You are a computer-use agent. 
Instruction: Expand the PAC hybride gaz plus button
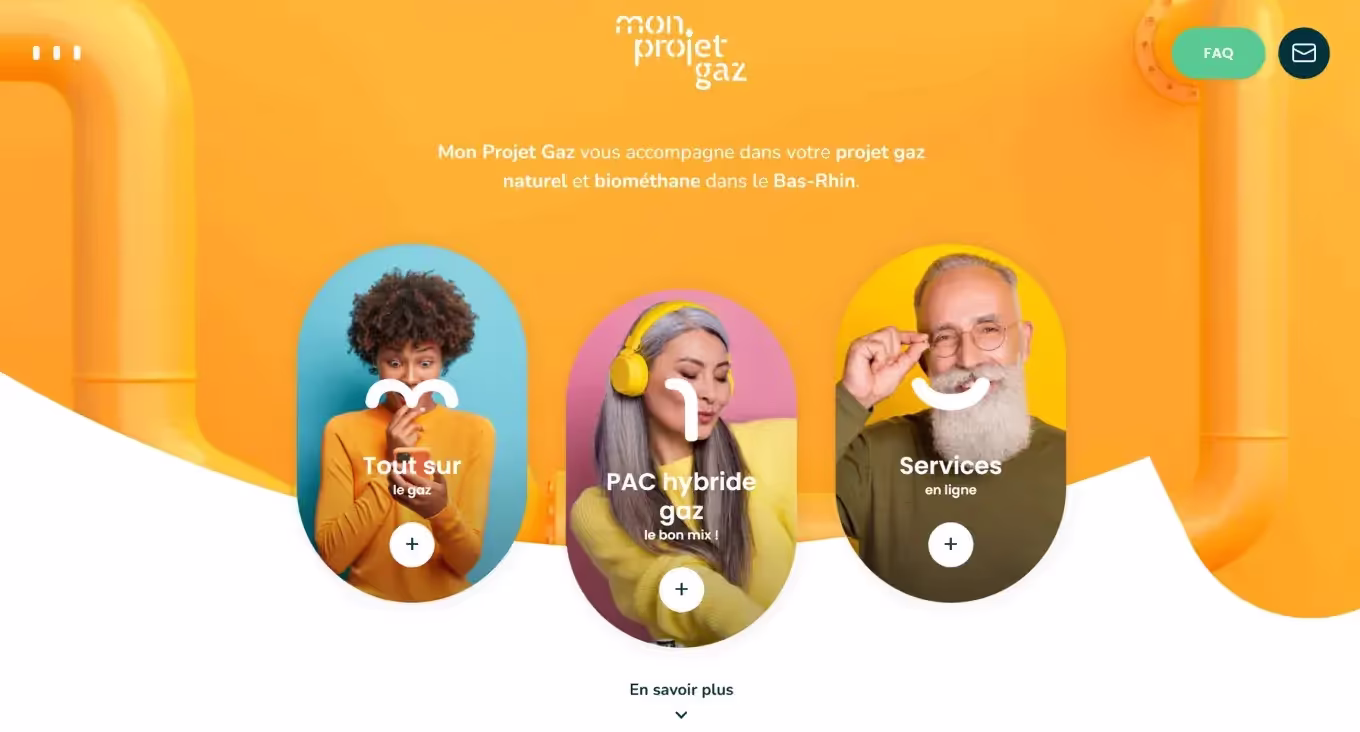pos(681,590)
